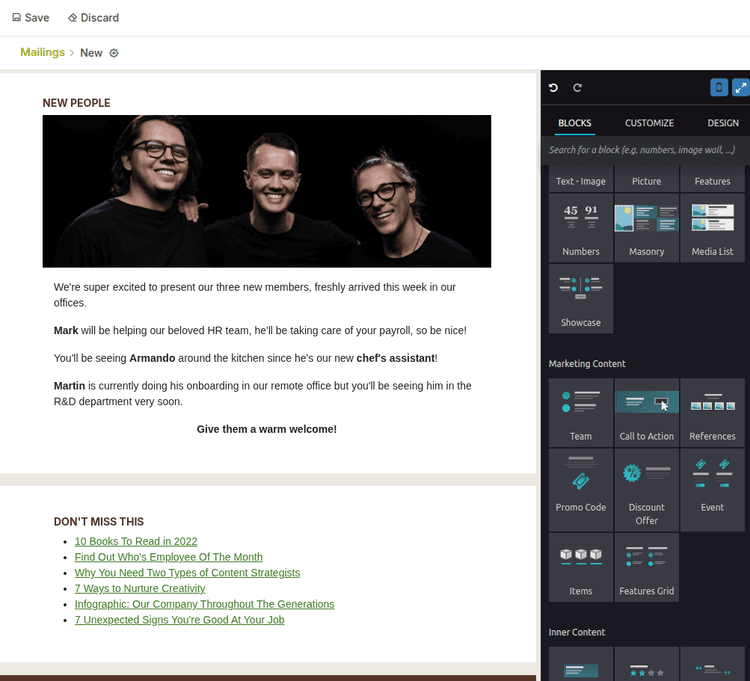Switch to the Customize tab
Image resolution: width=750 pixels, height=681 pixels.
pos(649,123)
